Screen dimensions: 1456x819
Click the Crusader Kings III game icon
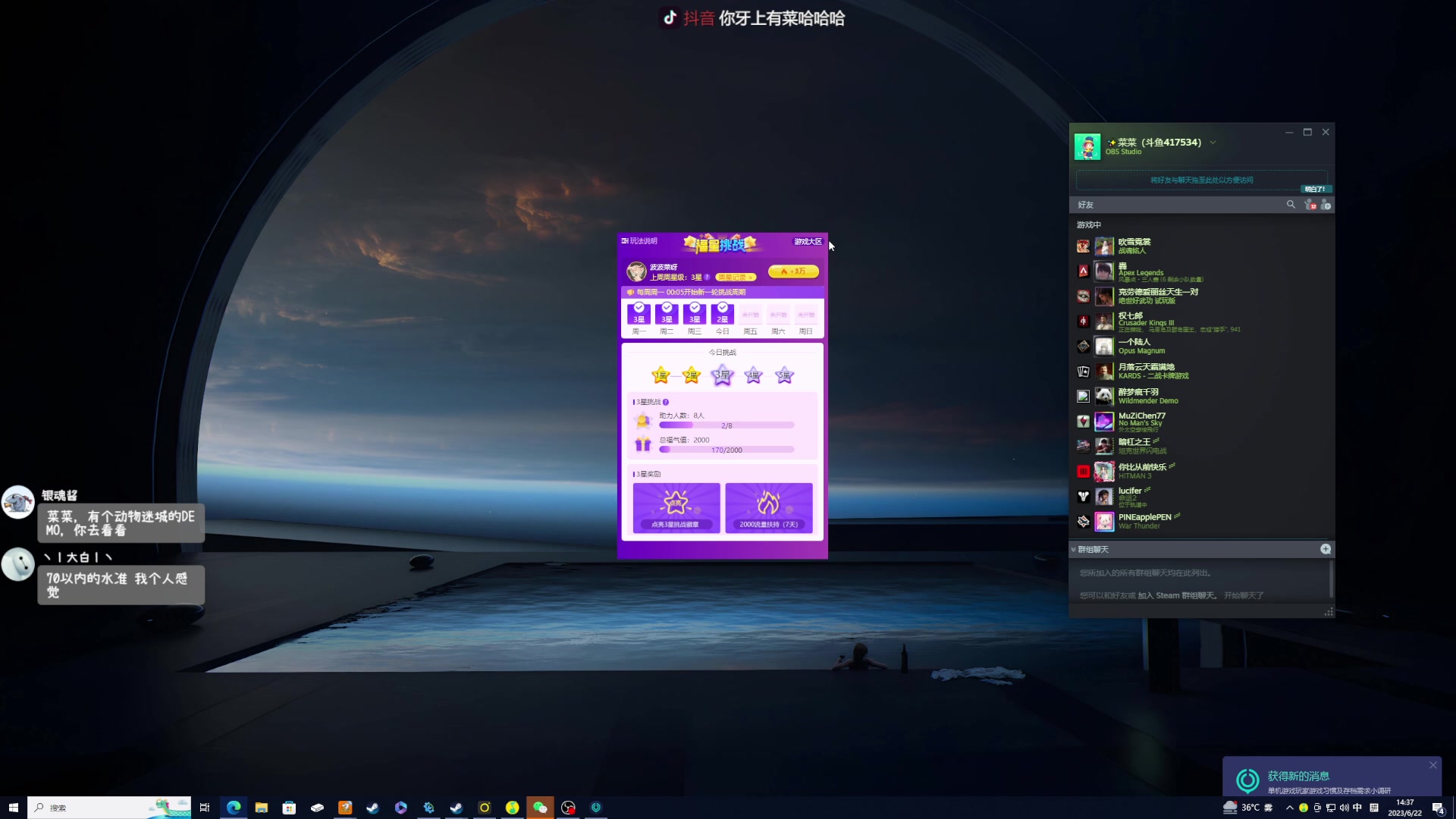point(1083,322)
